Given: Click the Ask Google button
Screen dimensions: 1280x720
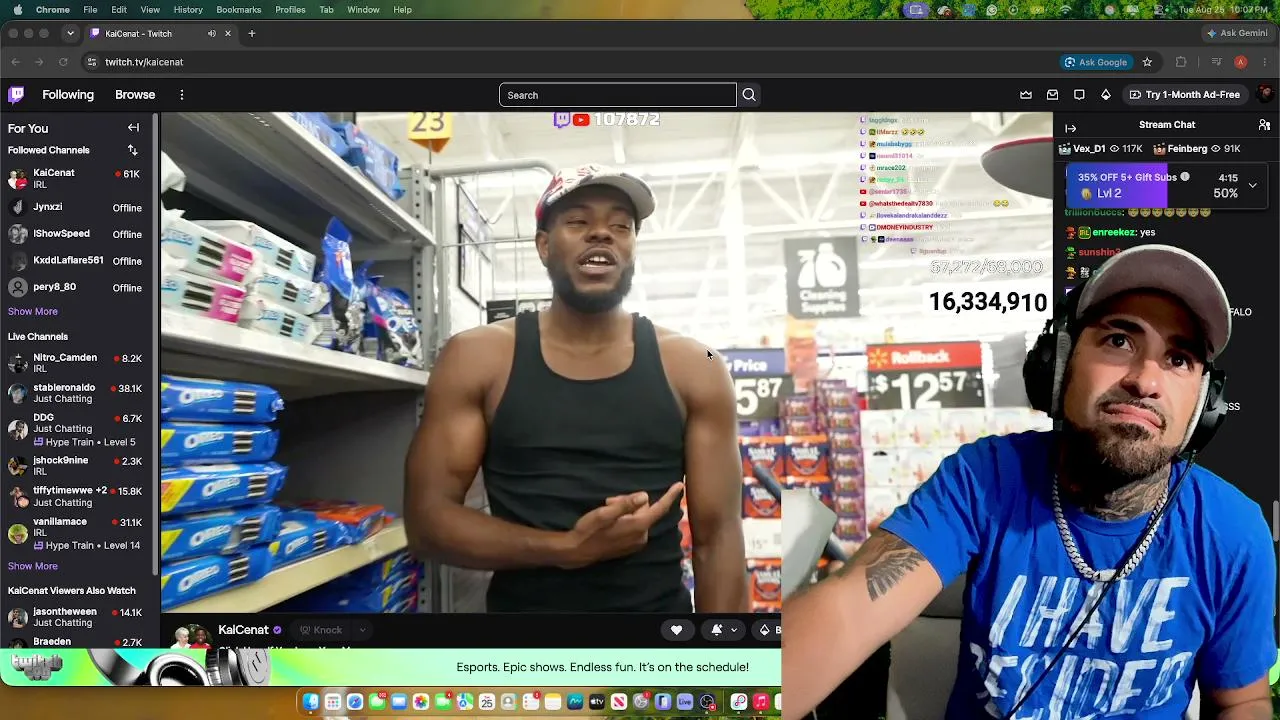Looking at the screenshot, I should pyautogui.click(x=1095, y=62).
